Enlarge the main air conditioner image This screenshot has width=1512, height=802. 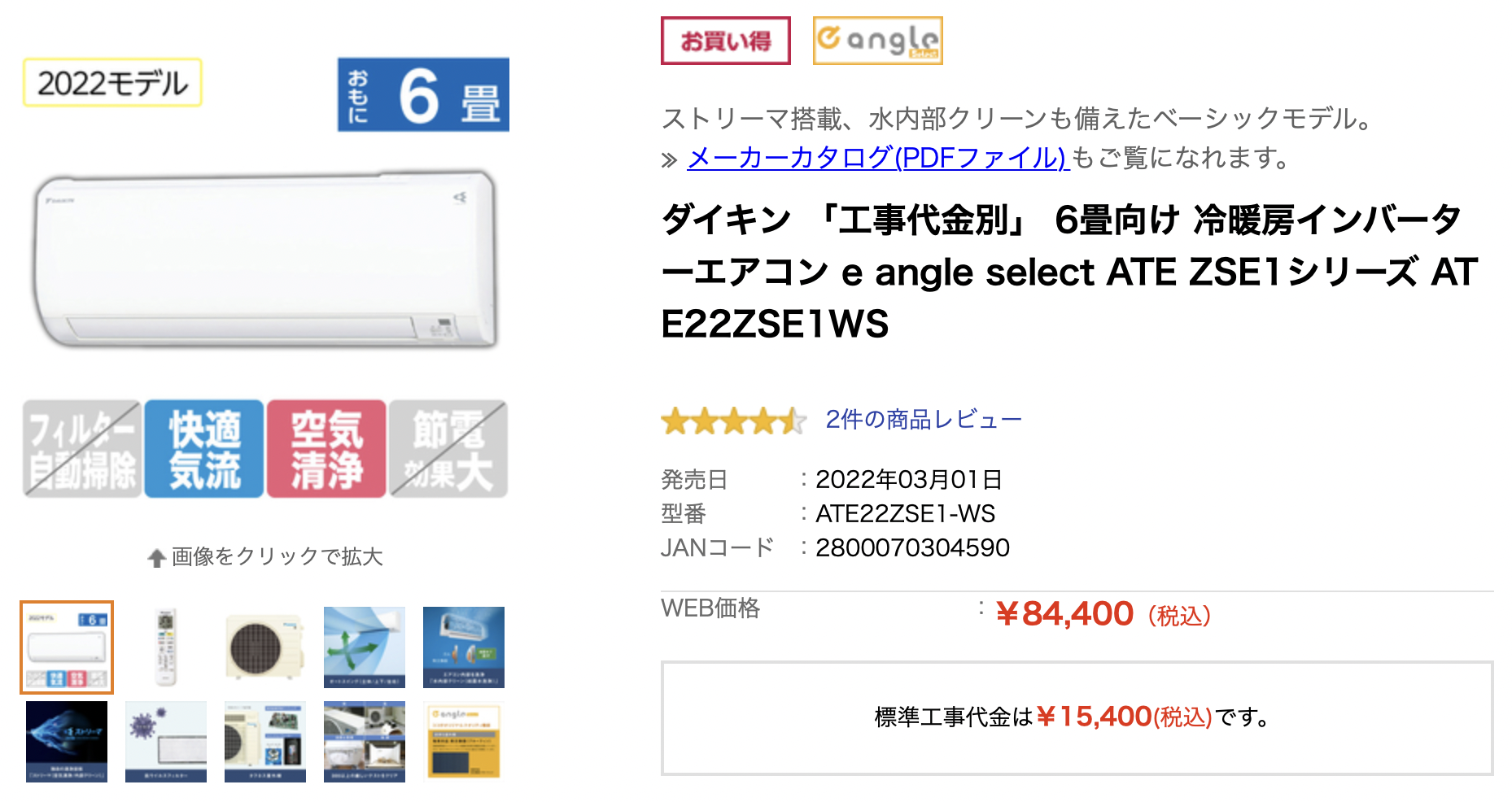click(x=265, y=260)
